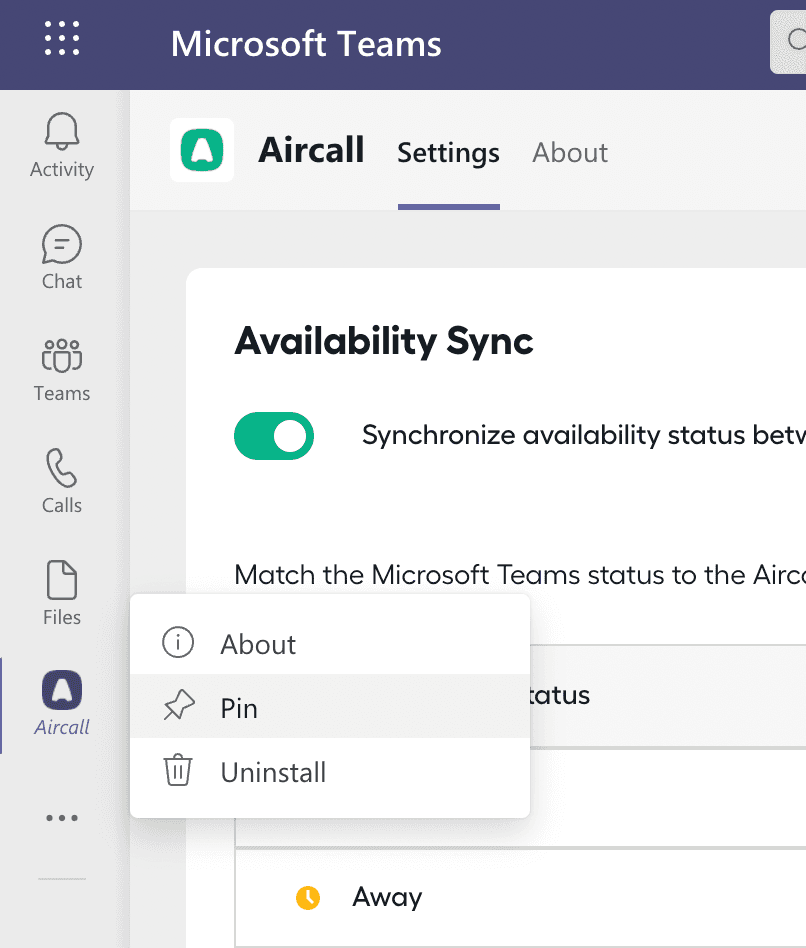Choose About from the context menu
Image resolution: width=806 pixels, height=948 pixels.
tap(258, 644)
